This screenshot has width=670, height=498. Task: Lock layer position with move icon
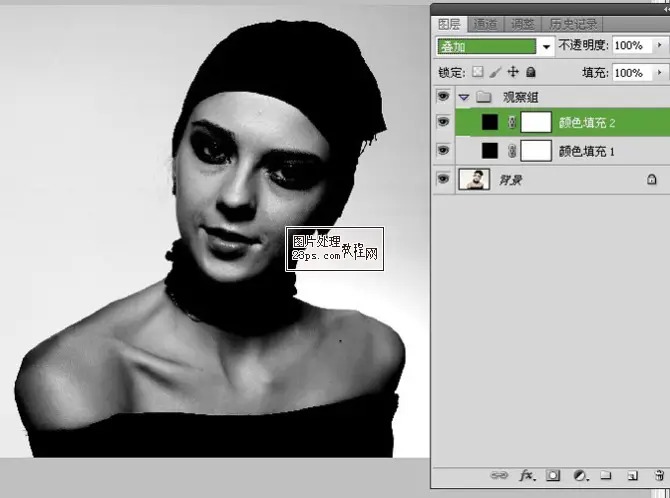[513, 72]
